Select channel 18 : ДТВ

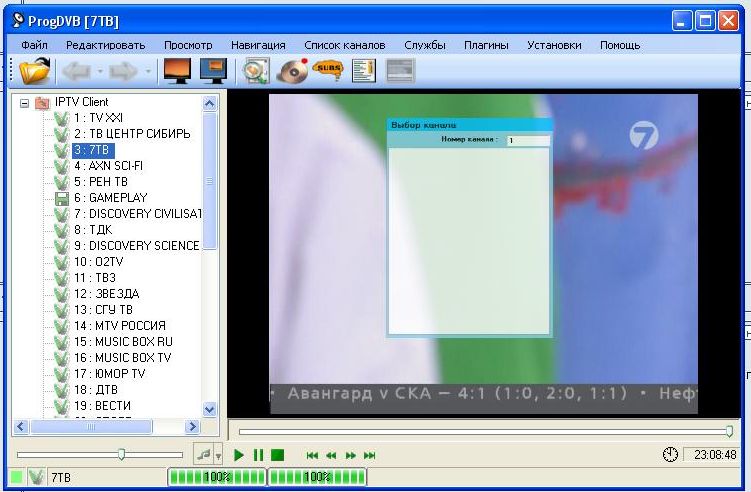[96, 390]
